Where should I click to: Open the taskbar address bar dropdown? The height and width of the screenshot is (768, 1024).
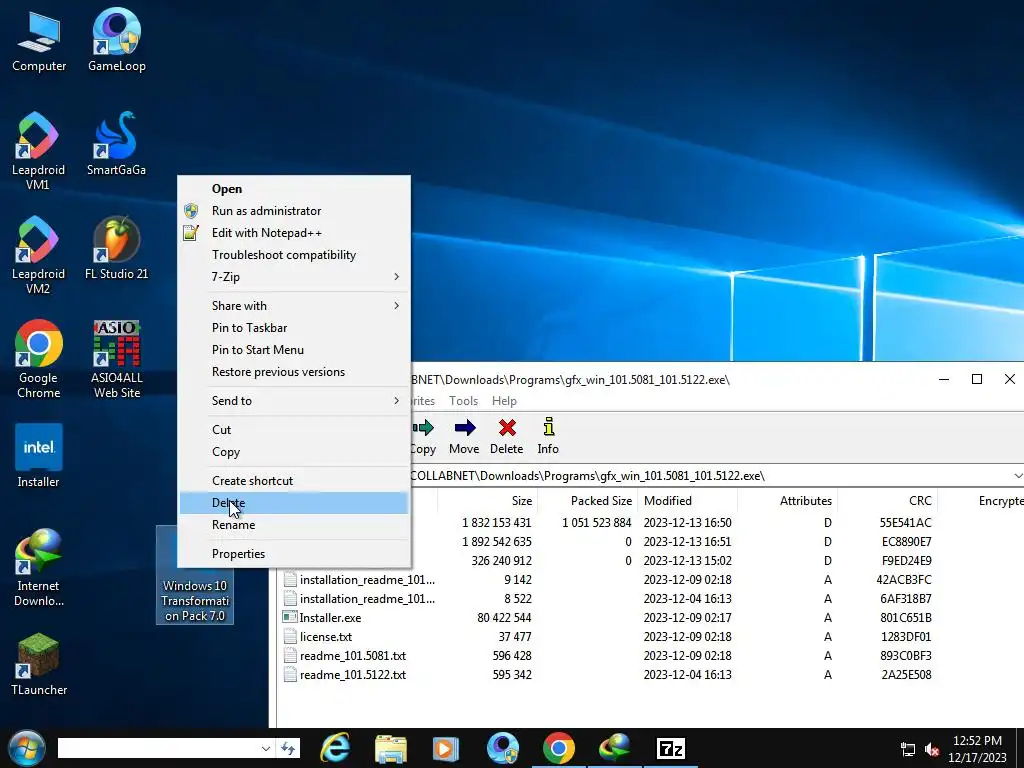[x=265, y=748]
